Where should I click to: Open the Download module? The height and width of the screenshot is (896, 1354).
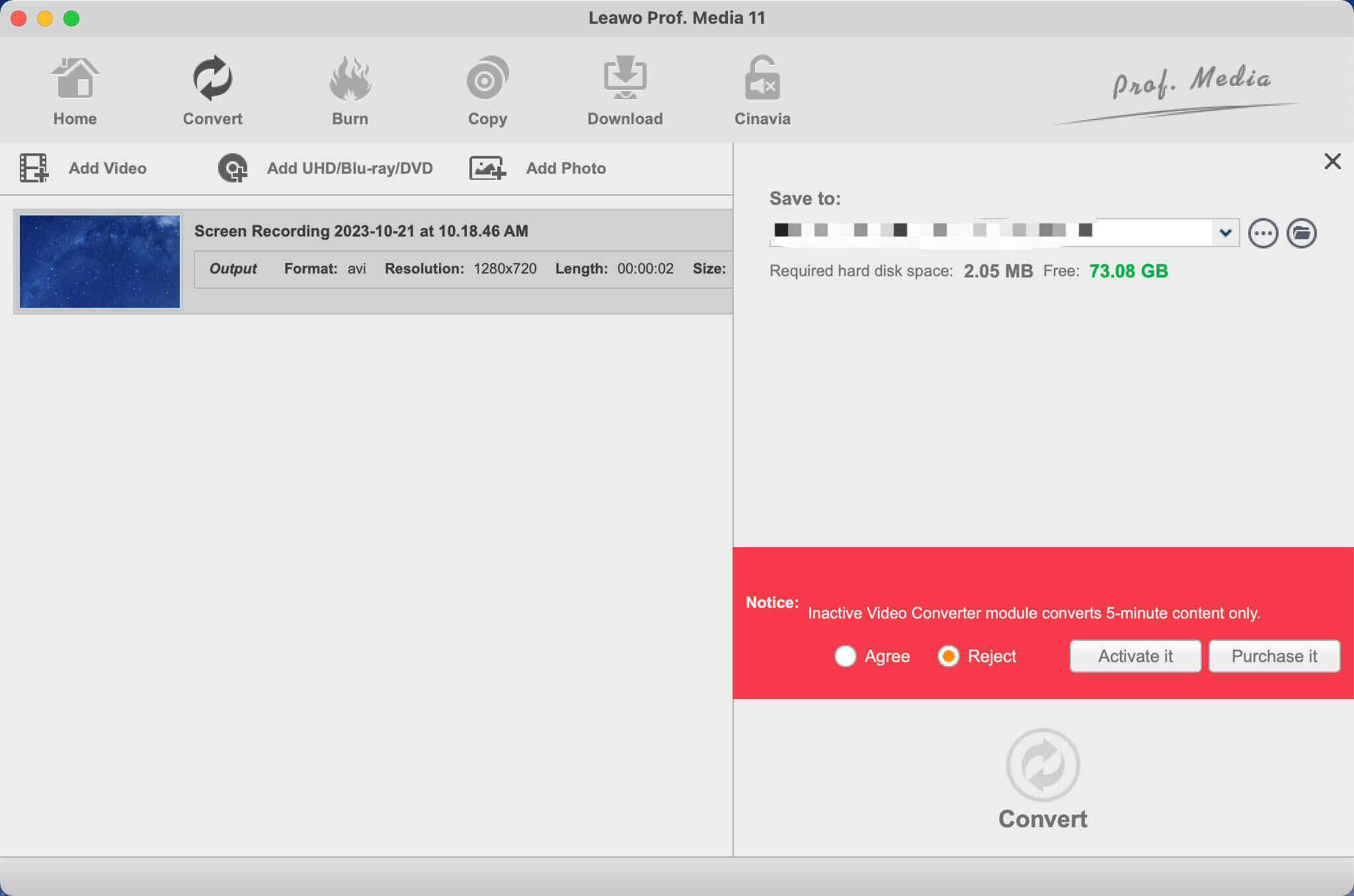[624, 89]
